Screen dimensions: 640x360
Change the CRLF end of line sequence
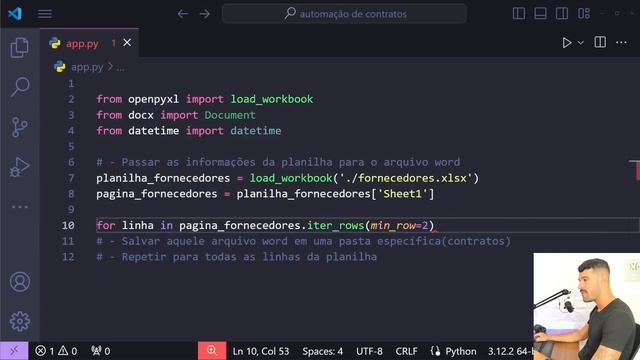point(406,351)
